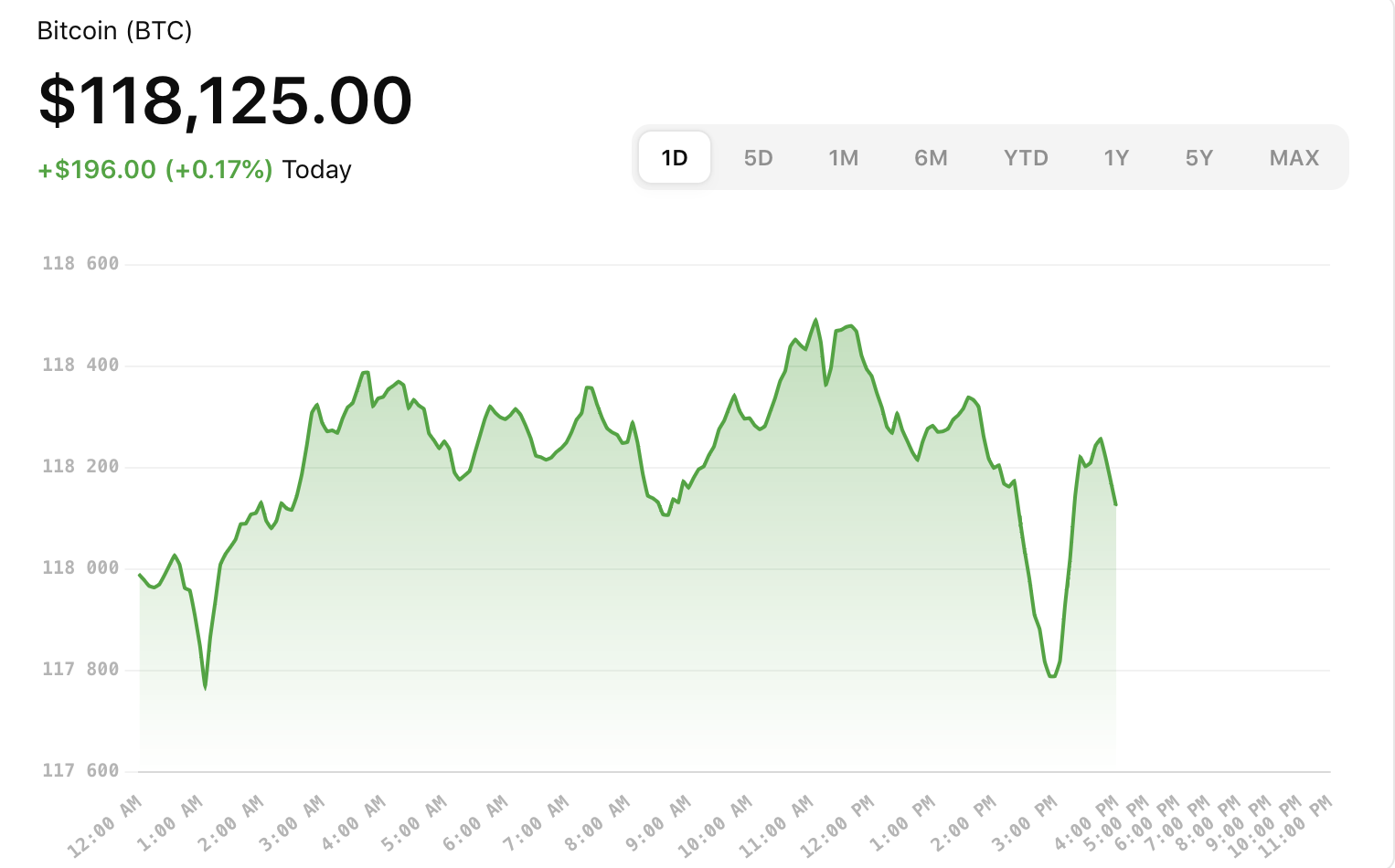1395x868 pixels.
Task: Select the 1D time range tab
Action: coord(675,157)
